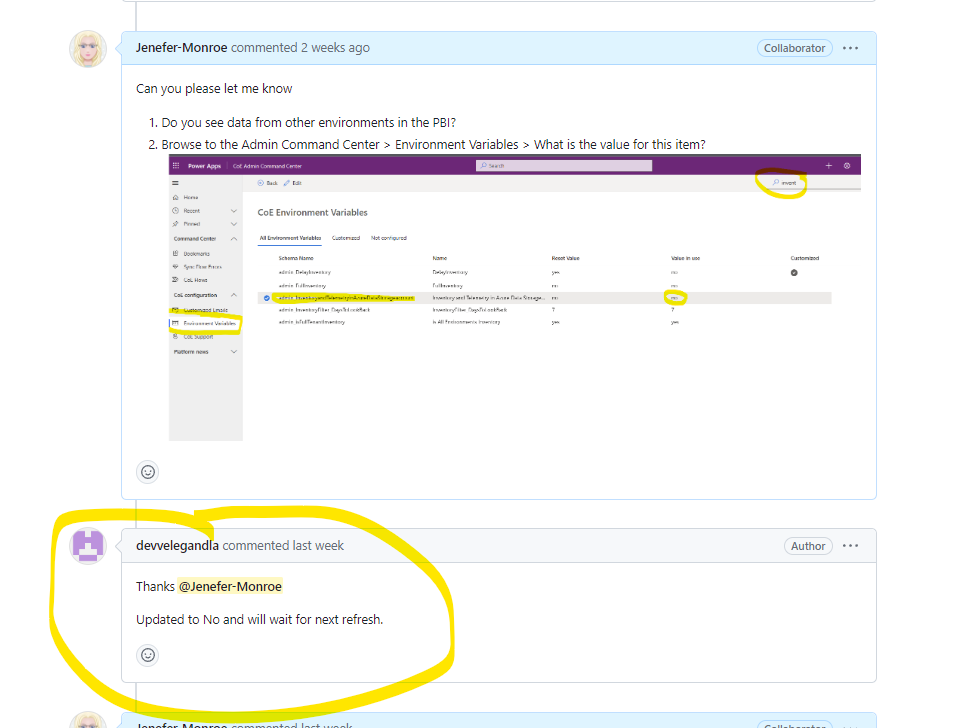Click the Customized Emails sidebar item

point(205,309)
